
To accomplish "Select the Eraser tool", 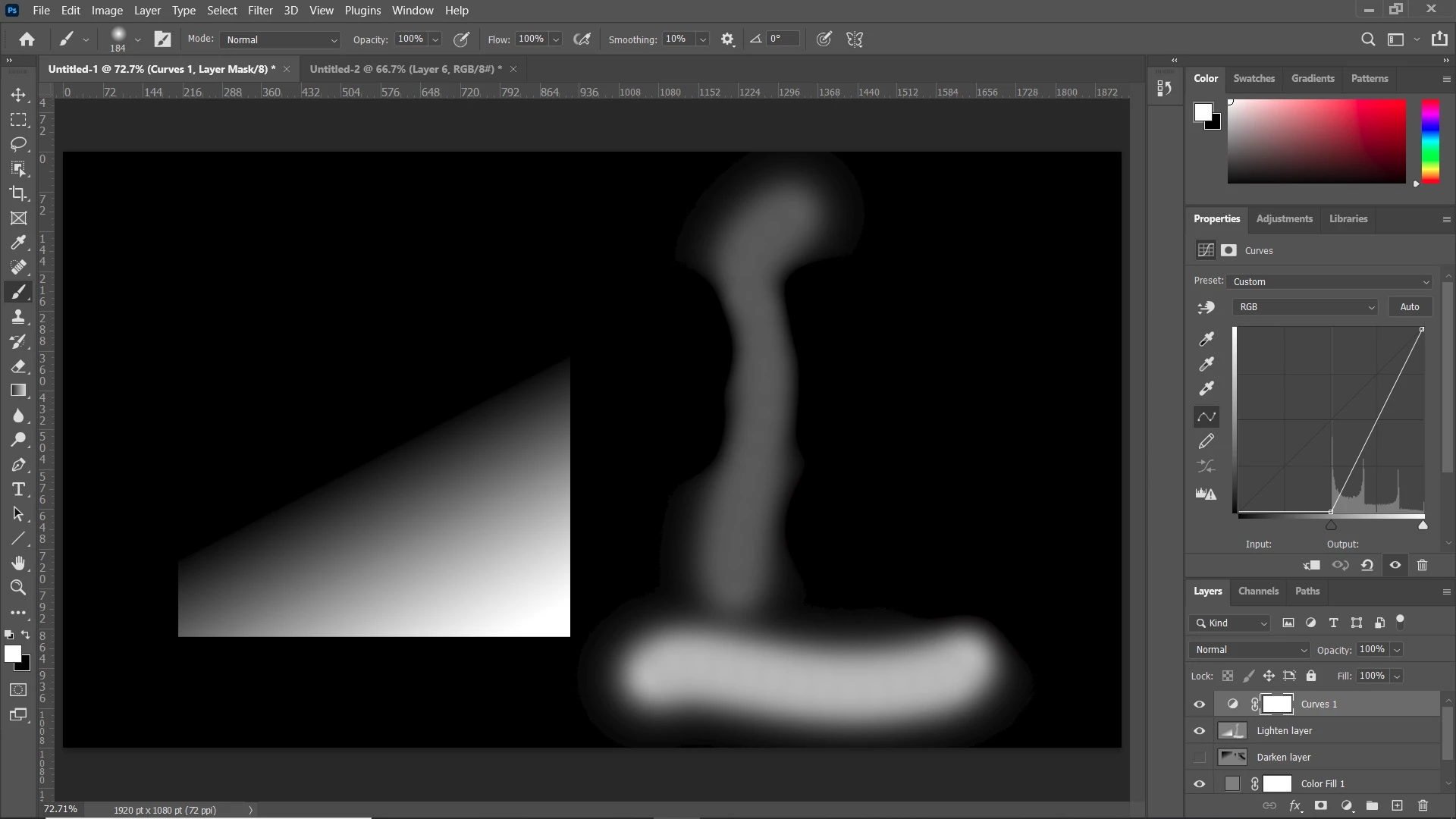I will [x=18, y=366].
